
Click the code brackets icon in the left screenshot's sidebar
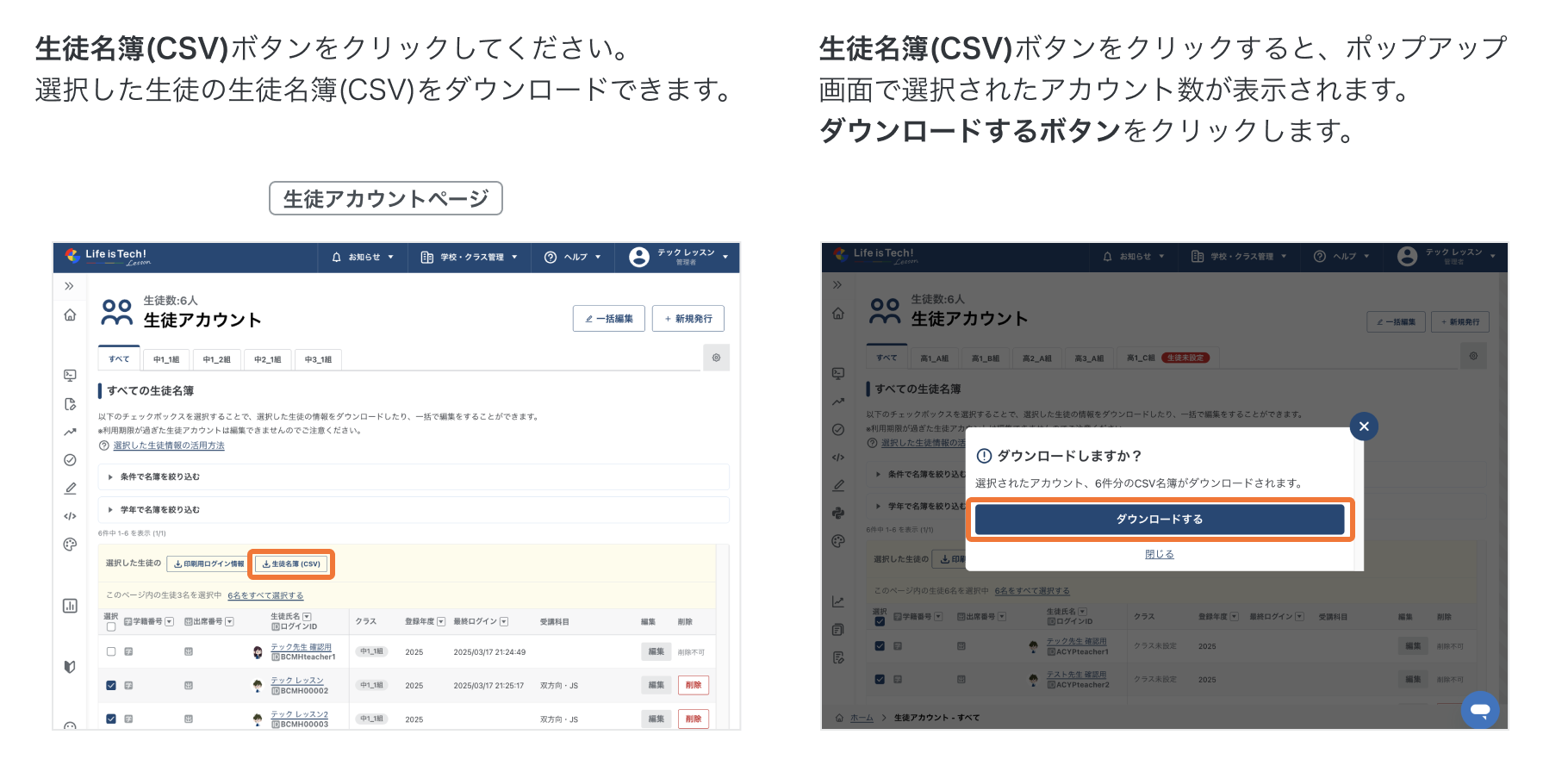click(x=70, y=516)
